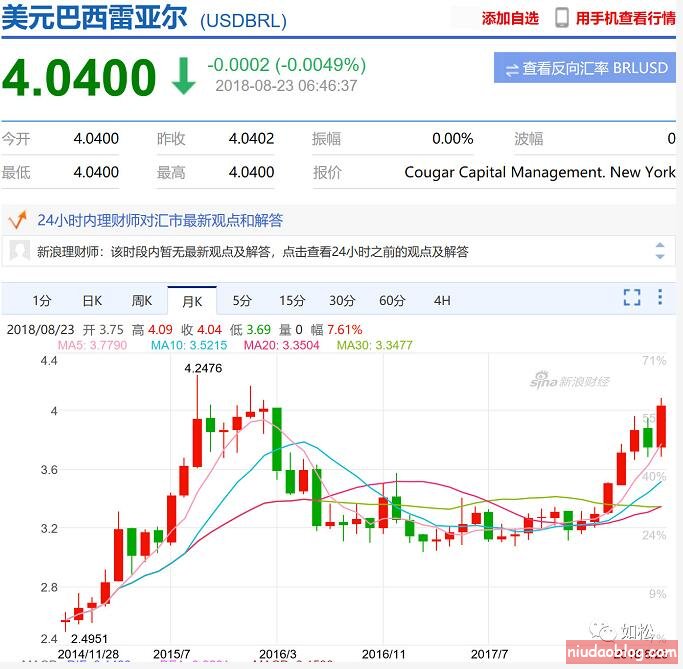Switch chart to 5分 interval
The height and width of the screenshot is (669, 683).
click(x=242, y=300)
